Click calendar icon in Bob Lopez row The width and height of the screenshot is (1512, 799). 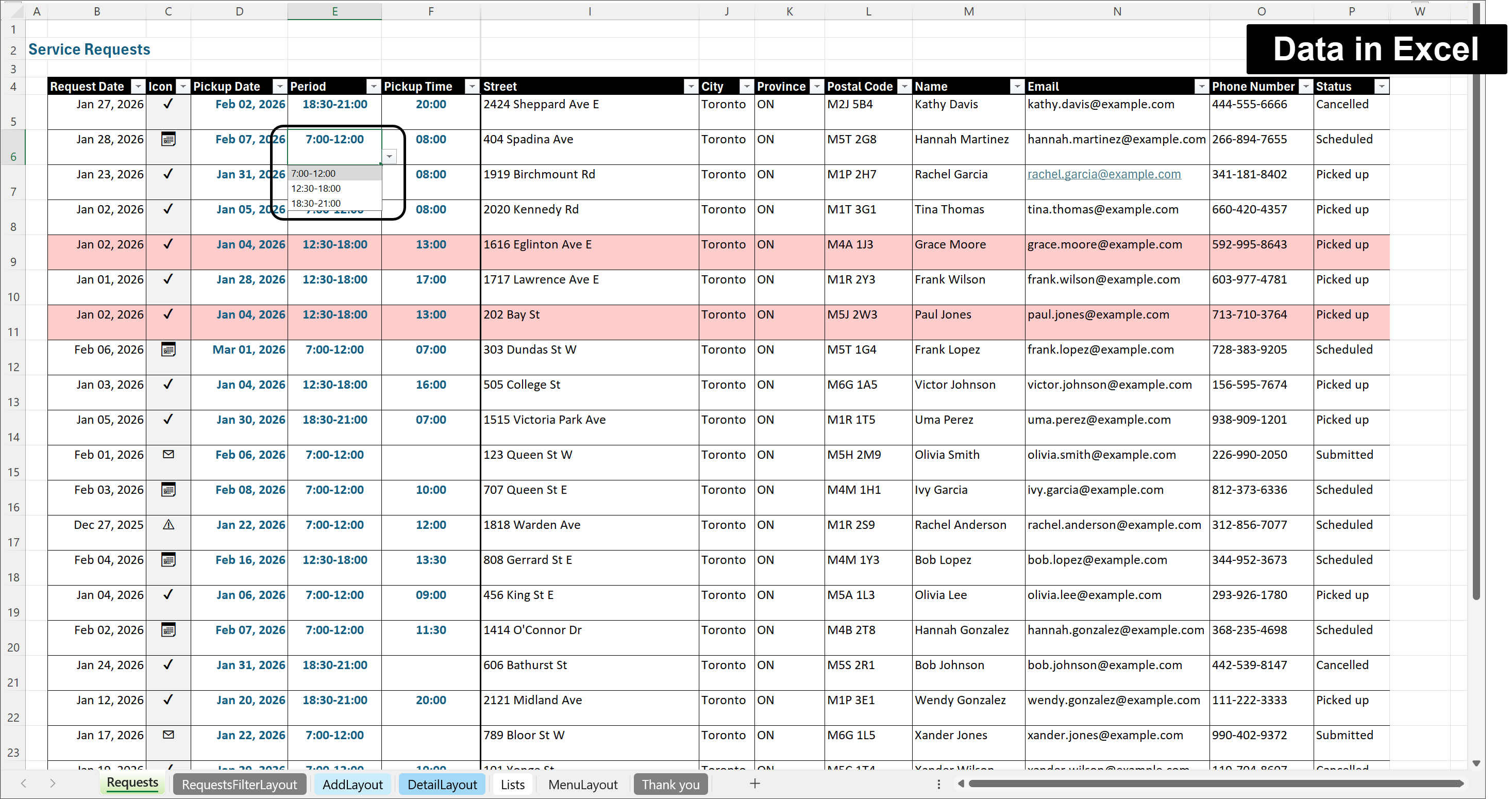point(169,560)
